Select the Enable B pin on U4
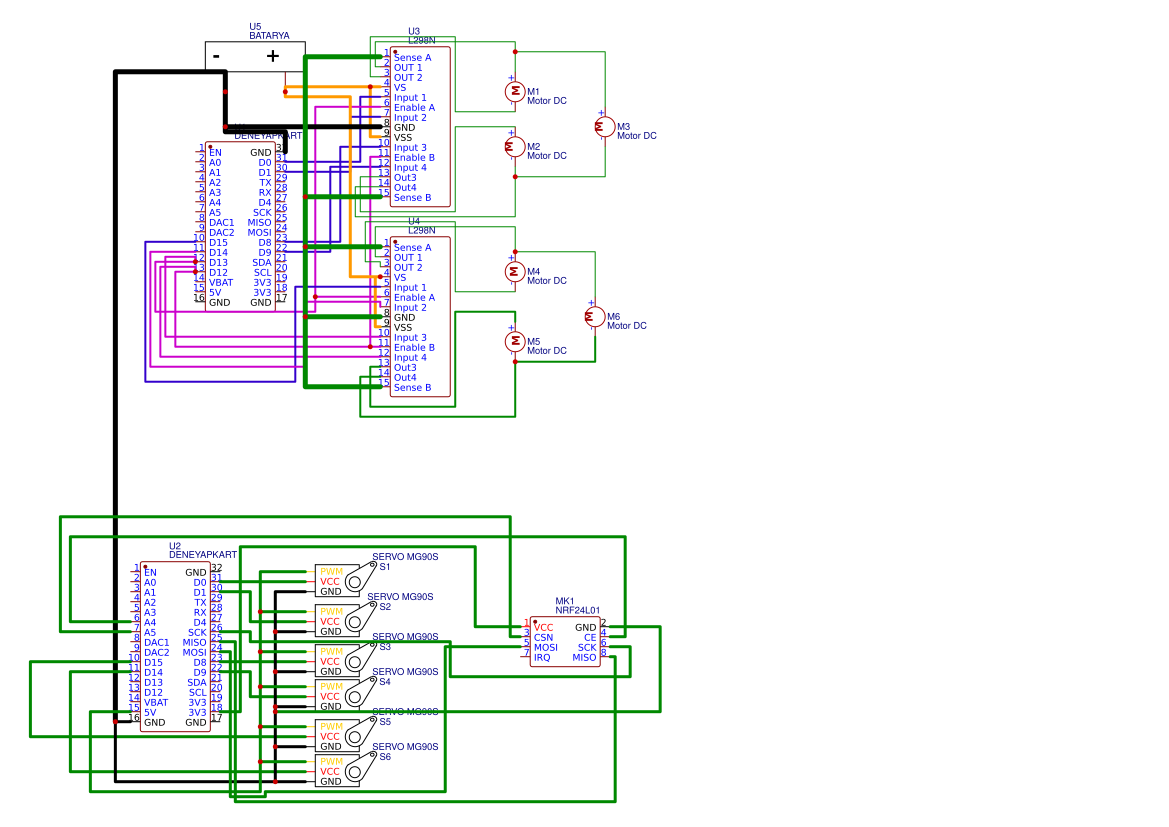This screenshot has height=827, width=1169. point(415,348)
